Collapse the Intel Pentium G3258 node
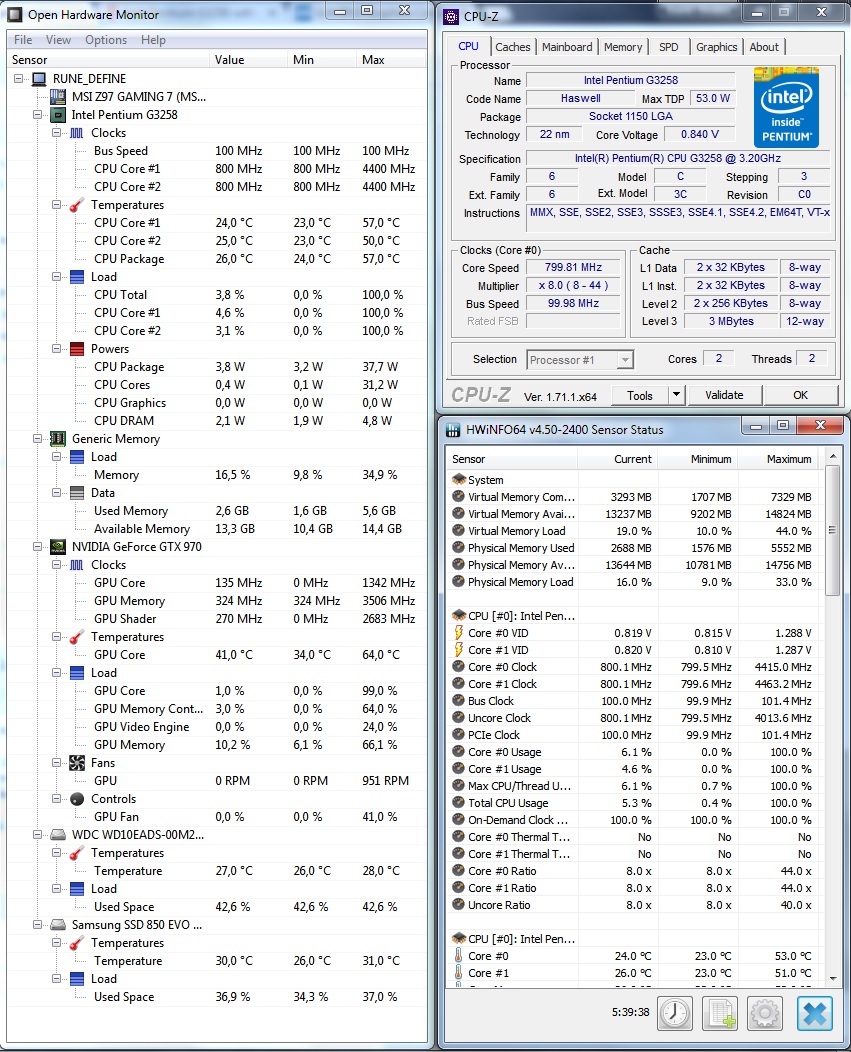The image size is (851, 1052). [x=38, y=115]
